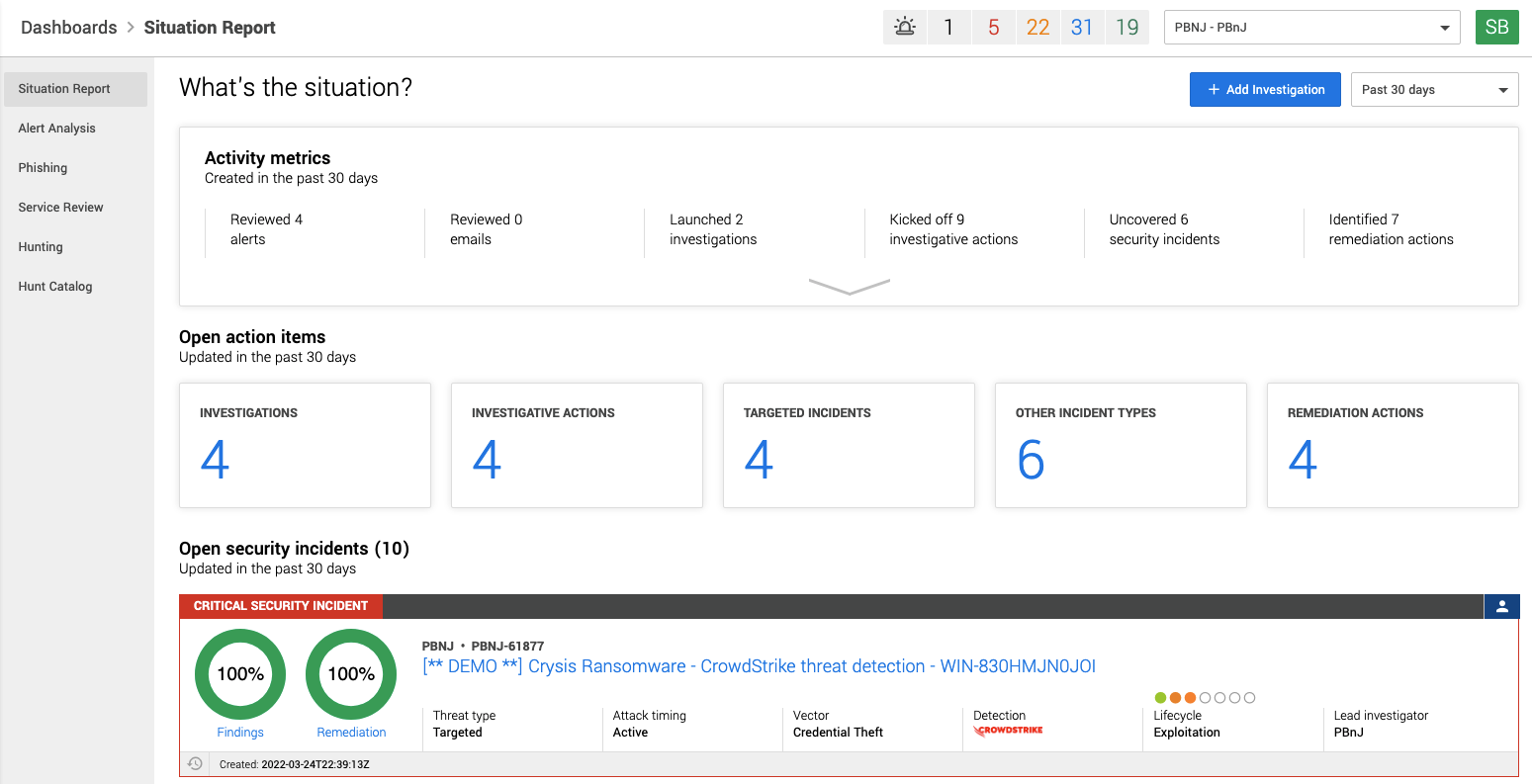Select the green alerts count 19
Image resolution: width=1532 pixels, height=784 pixels.
click(x=1127, y=27)
